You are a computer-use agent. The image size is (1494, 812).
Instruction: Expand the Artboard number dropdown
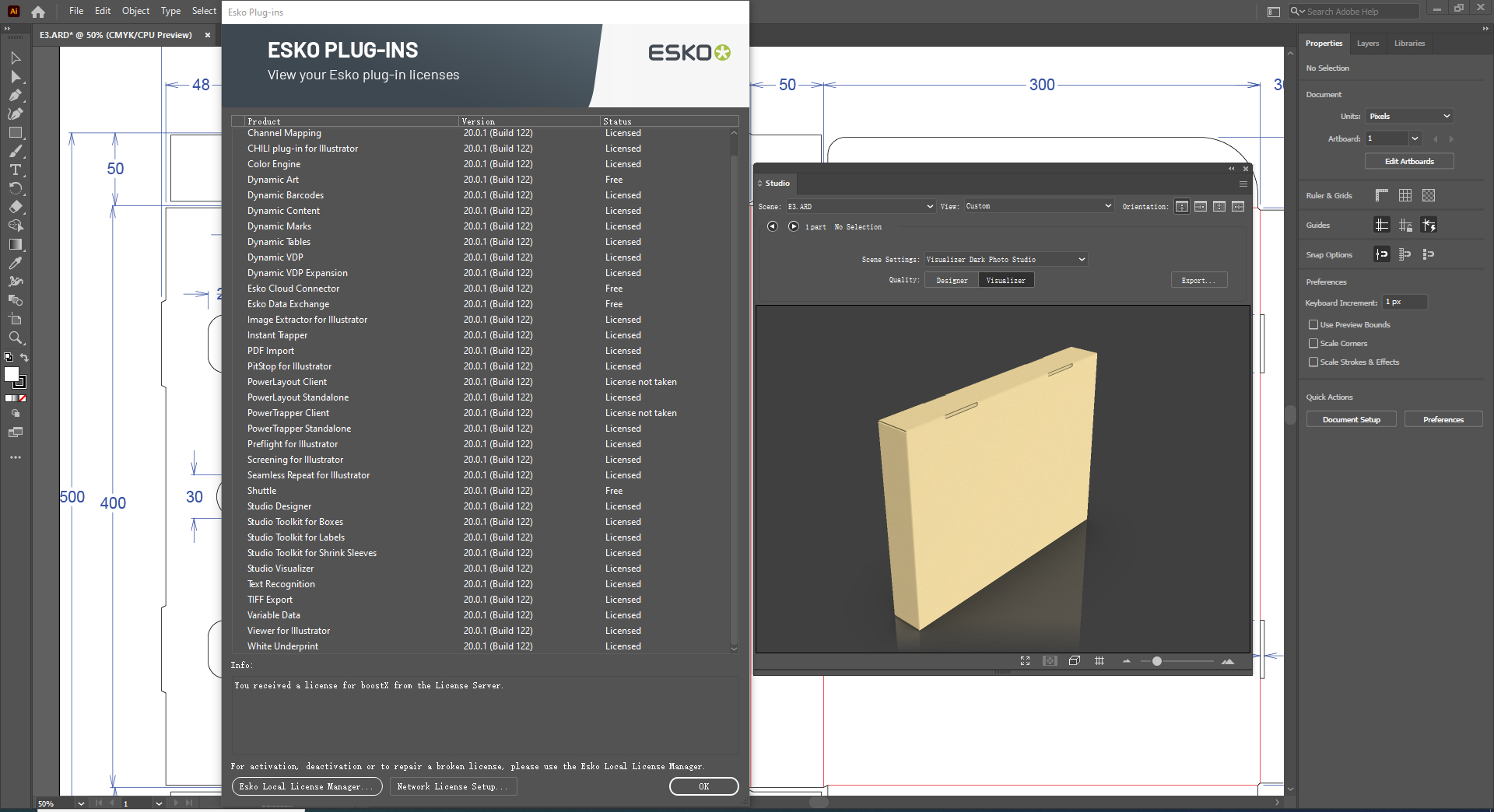[x=1415, y=138]
